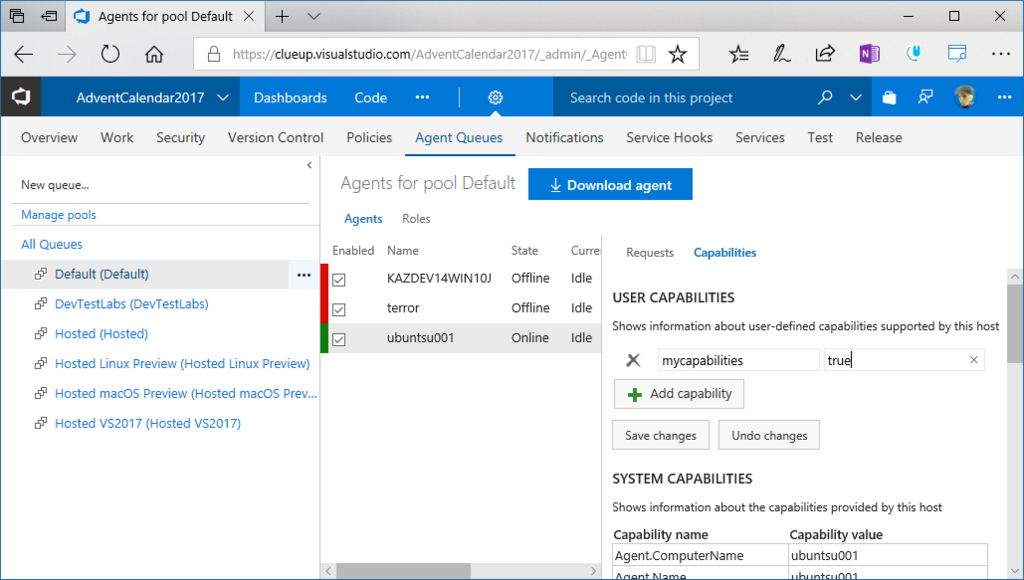Open the feedback chat icon
Viewport: 1024px width, 580px height.
tap(925, 97)
